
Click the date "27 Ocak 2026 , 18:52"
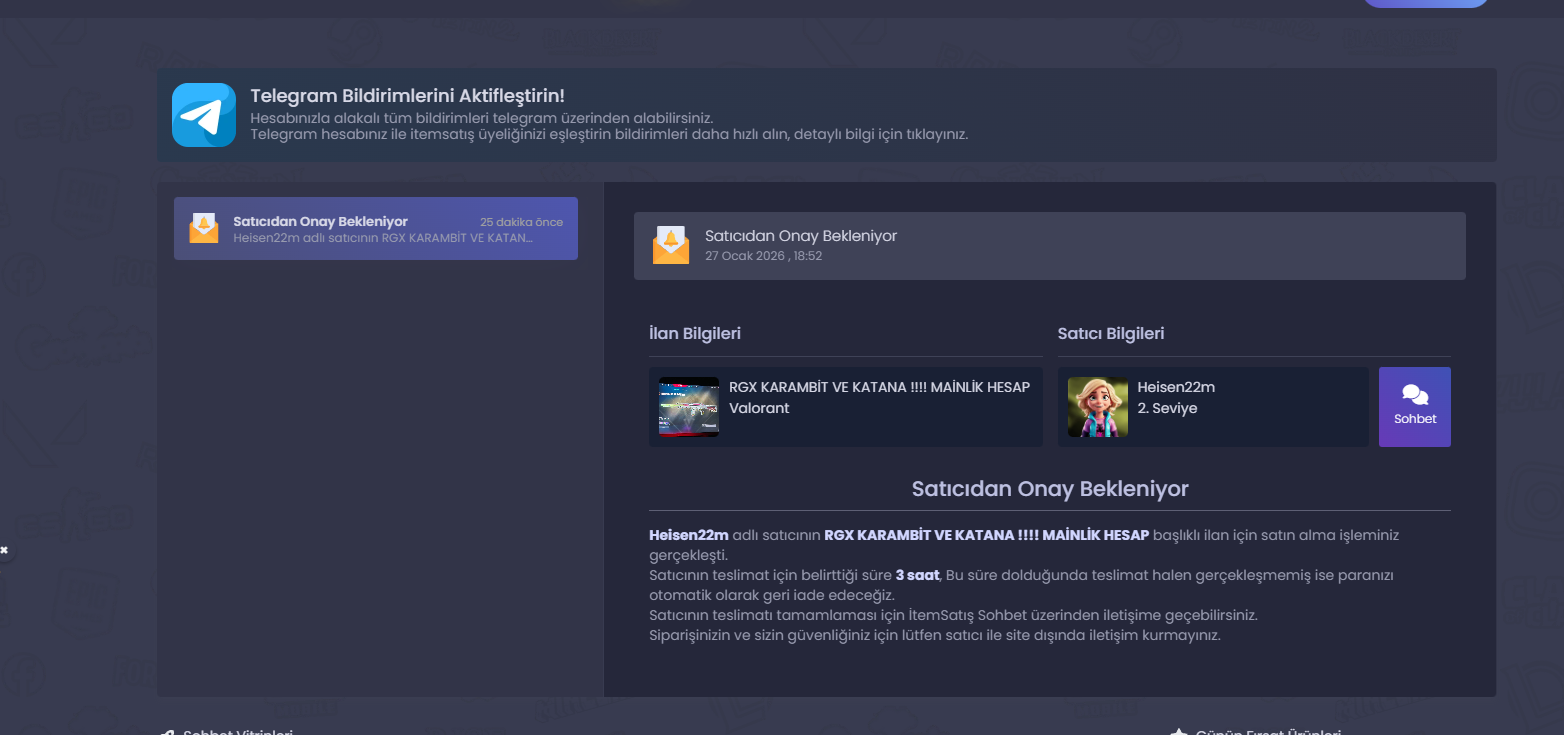(x=763, y=256)
